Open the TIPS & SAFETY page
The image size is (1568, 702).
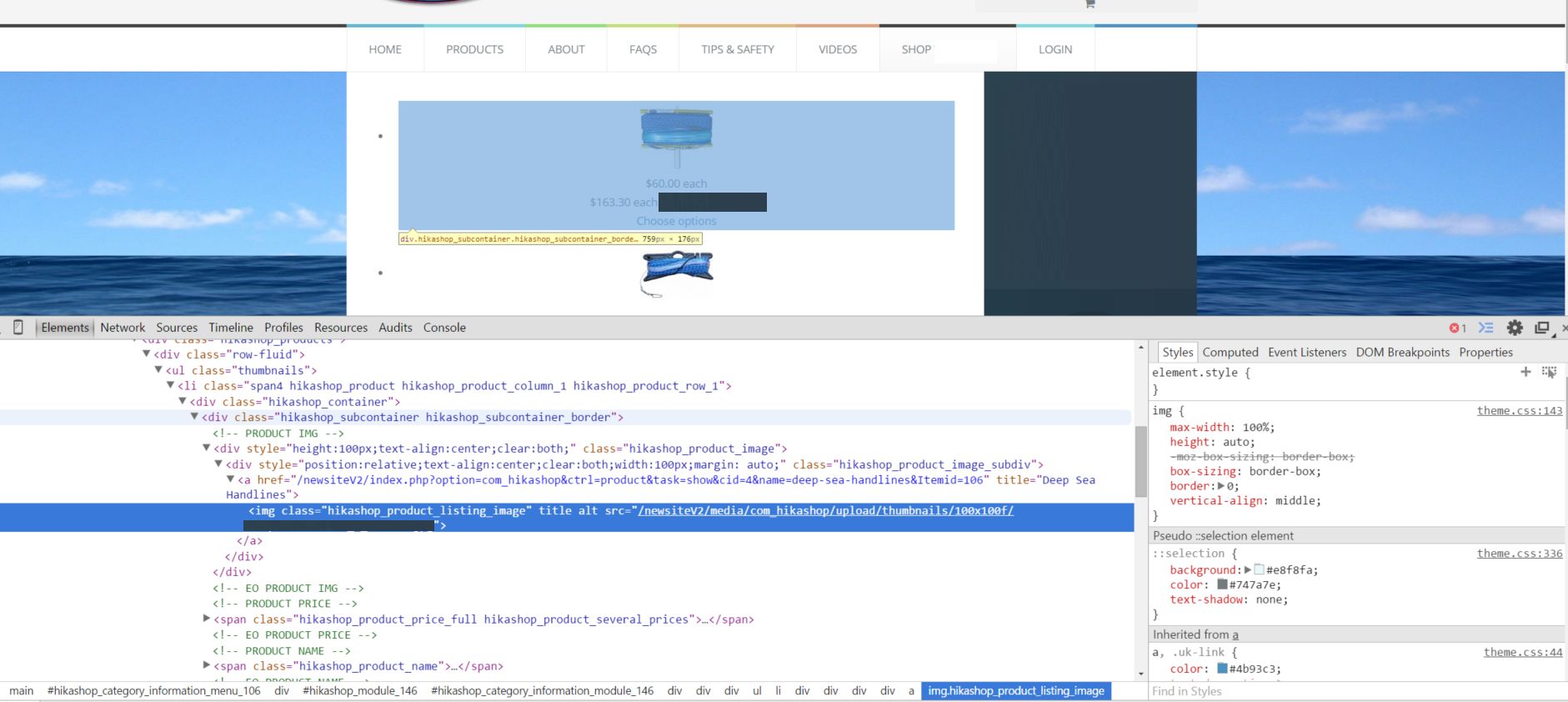point(738,49)
